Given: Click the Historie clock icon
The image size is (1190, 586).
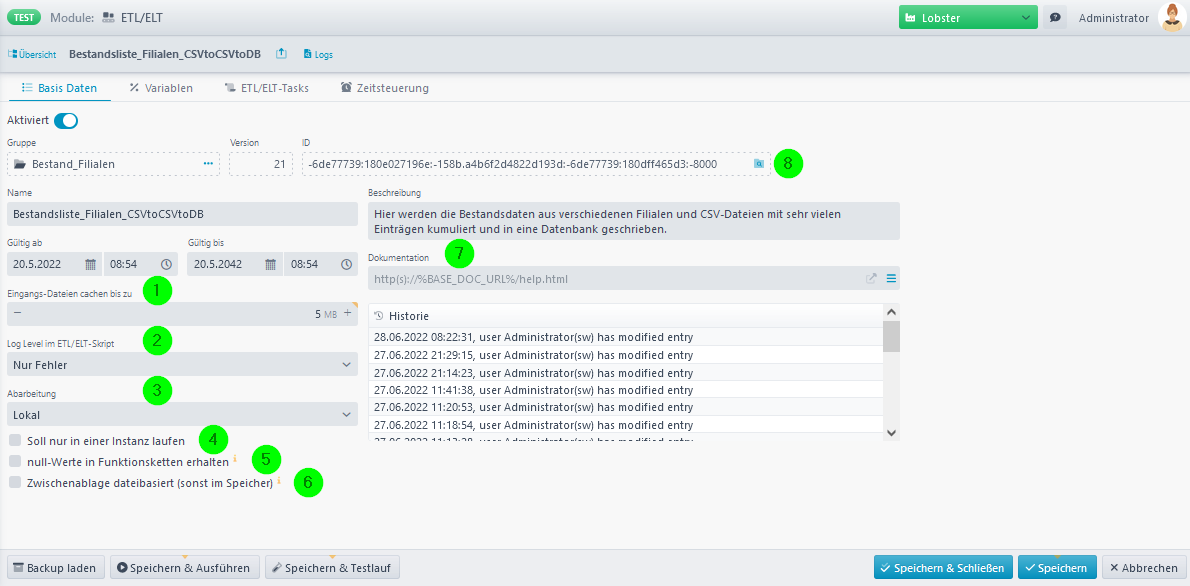Looking at the screenshot, I should coord(379,315).
